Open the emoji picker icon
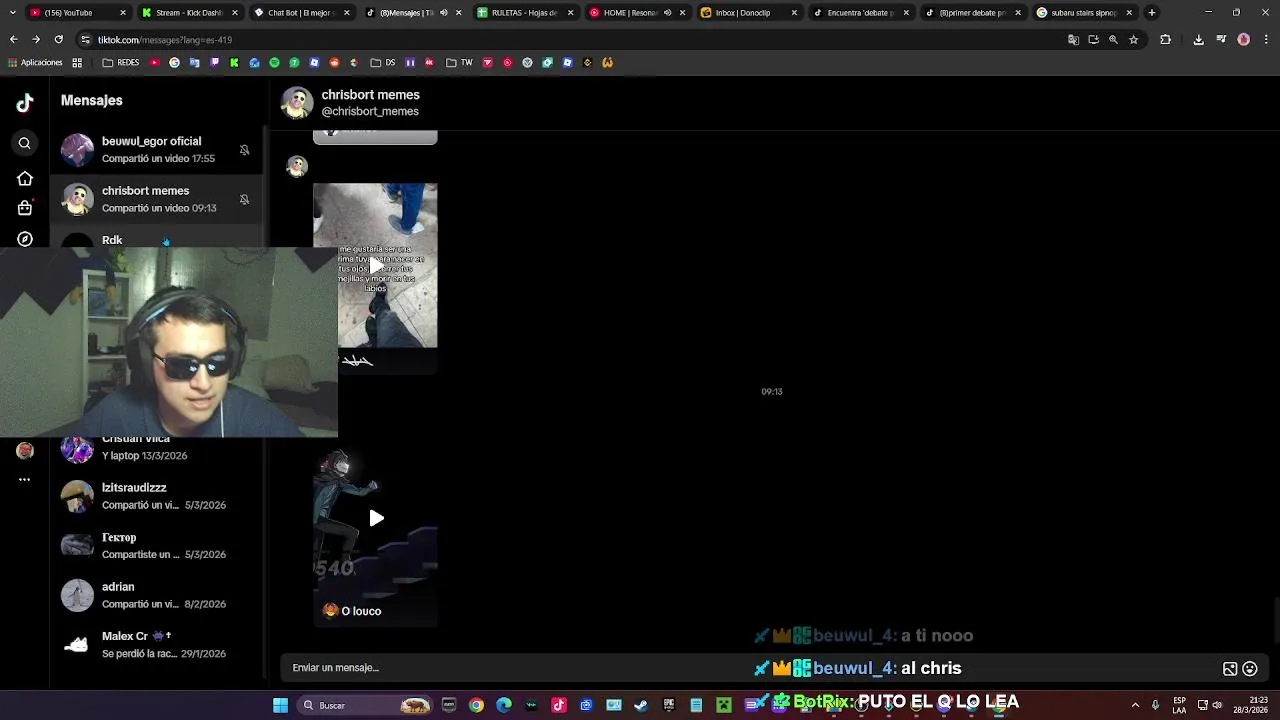This screenshot has width=1280, height=720. (x=1250, y=669)
